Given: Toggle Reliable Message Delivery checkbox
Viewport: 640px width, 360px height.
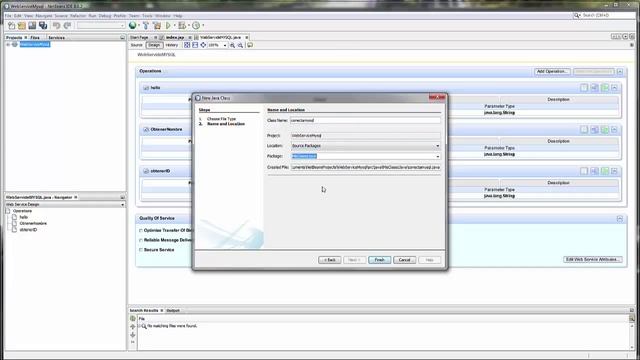Looking at the screenshot, I should click(x=141, y=240).
